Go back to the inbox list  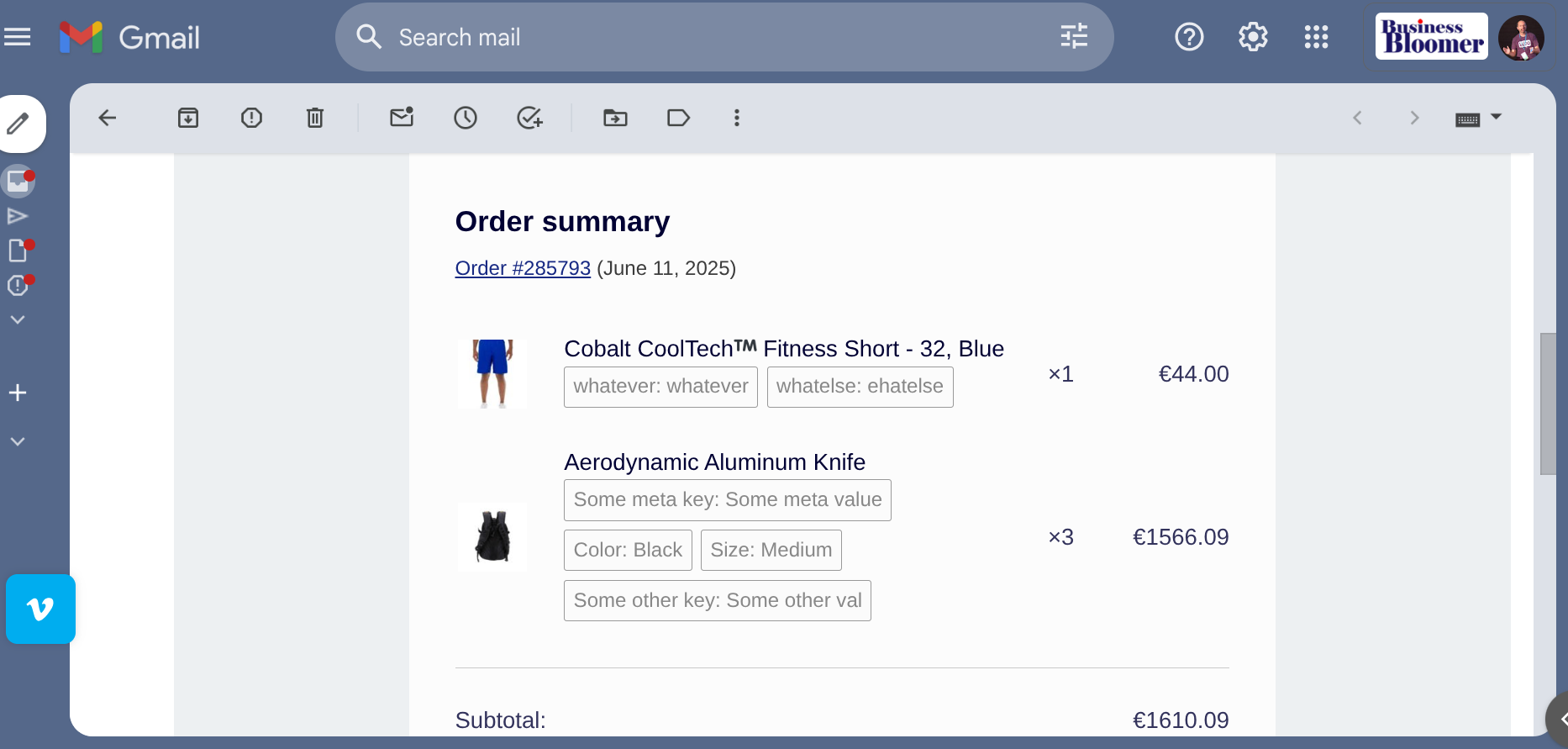pos(108,118)
